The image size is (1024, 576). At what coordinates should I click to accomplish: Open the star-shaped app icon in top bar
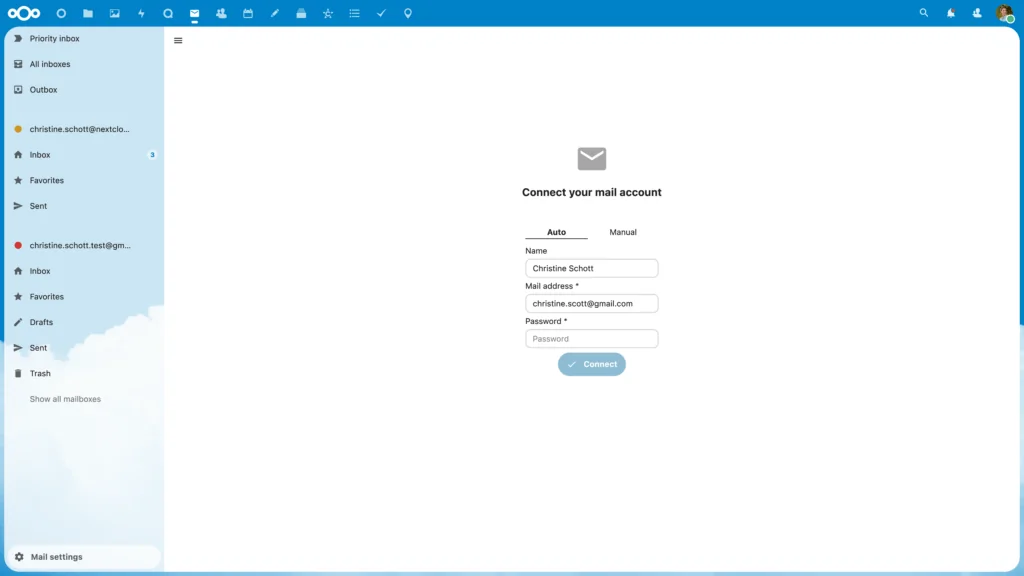click(328, 13)
